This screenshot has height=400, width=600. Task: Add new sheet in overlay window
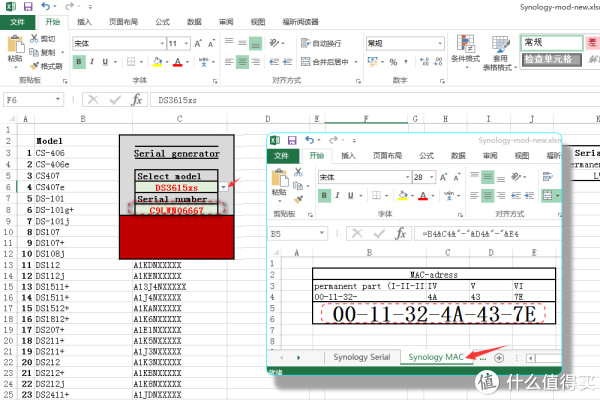(499, 358)
